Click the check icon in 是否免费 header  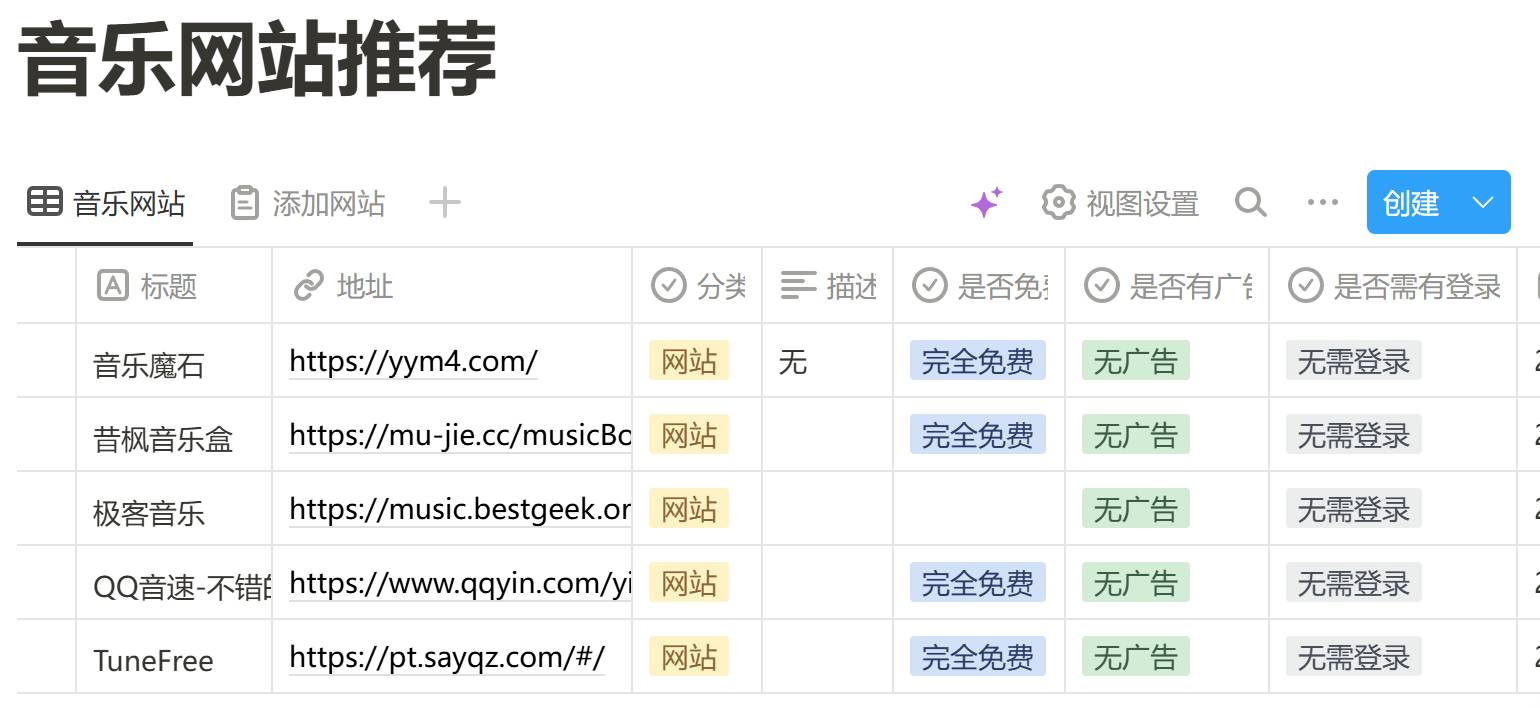pos(930,286)
